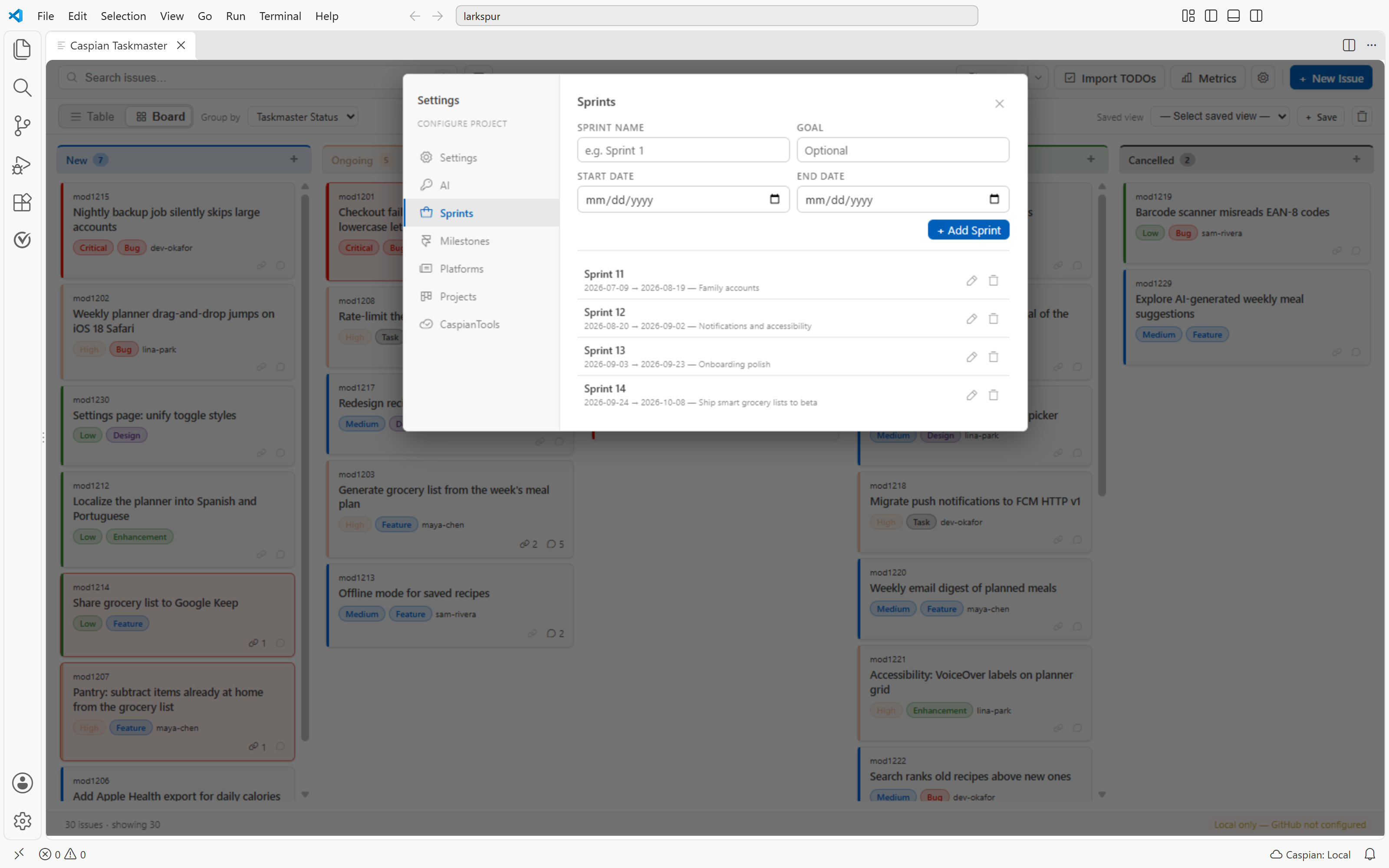Open the CaspianTools settings section
1389x868 pixels.
481,324
